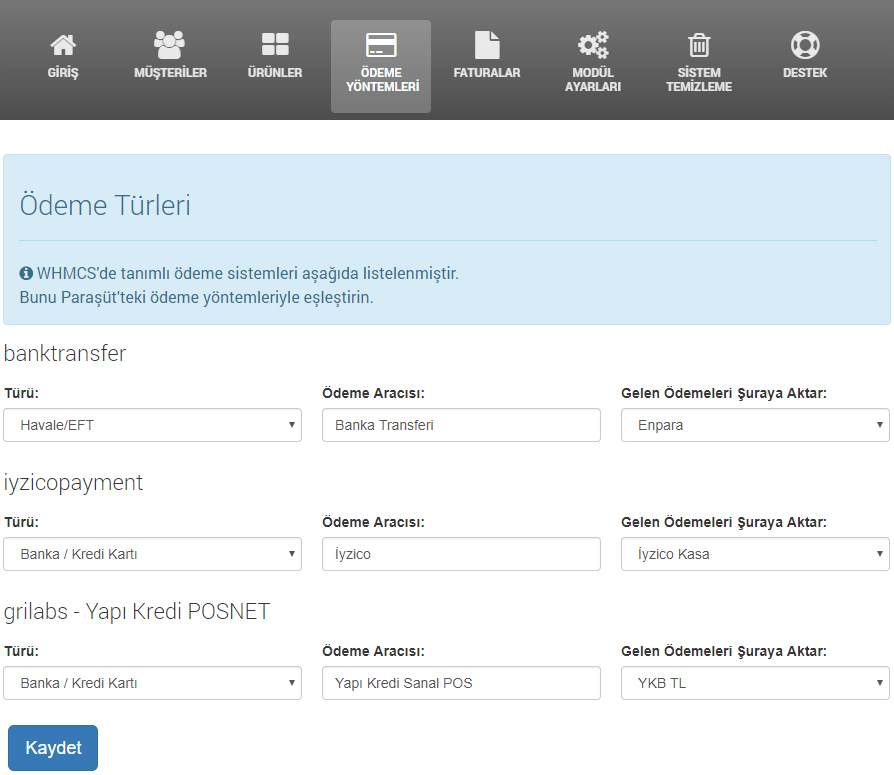This screenshot has height=775, width=894.
Task: Select the DESTEK menu label
Action: (805, 73)
